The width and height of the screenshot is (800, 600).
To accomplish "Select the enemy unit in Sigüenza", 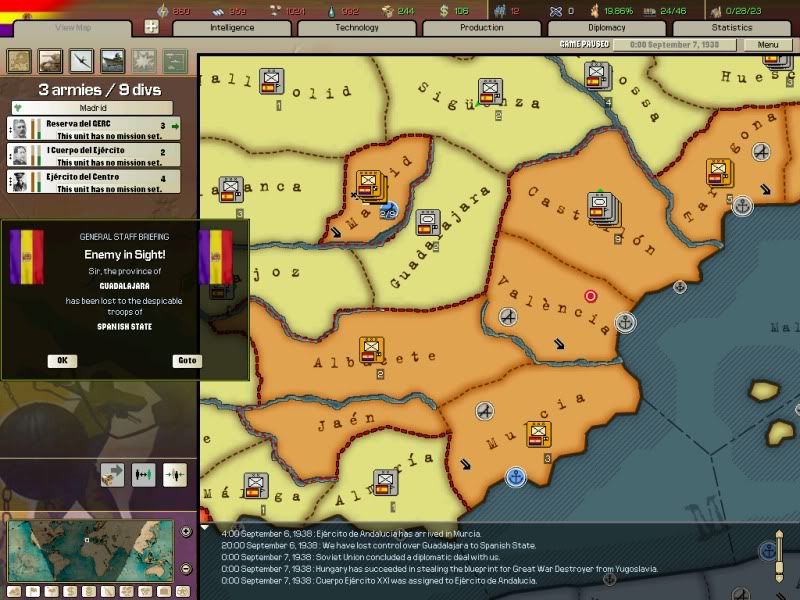I will point(490,92).
